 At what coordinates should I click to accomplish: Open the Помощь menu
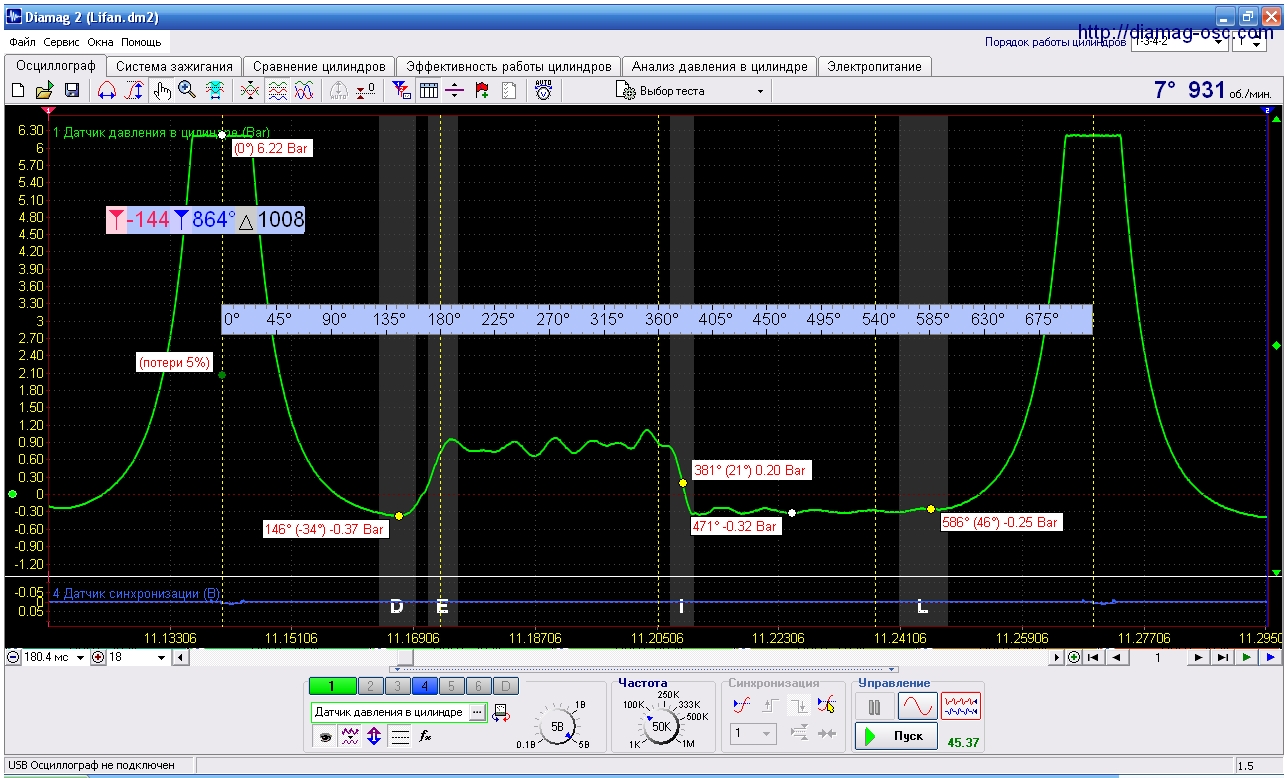(141, 43)
